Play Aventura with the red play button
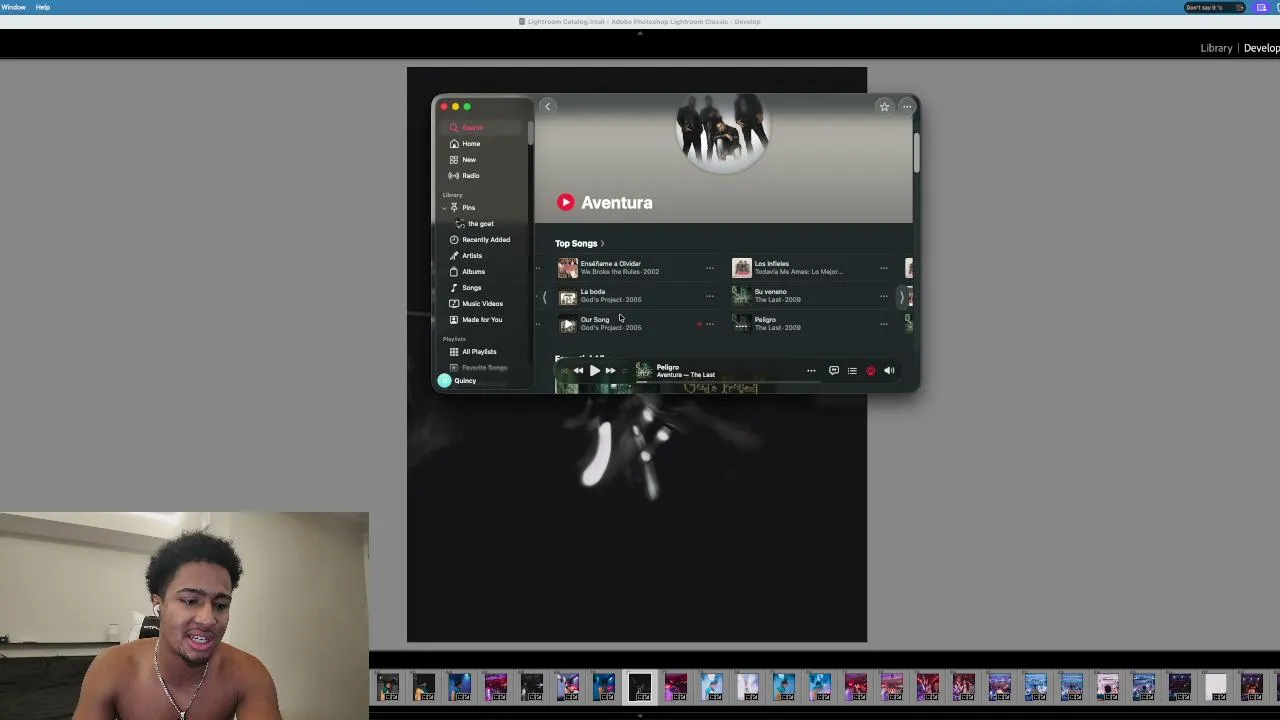 (566, 202)
